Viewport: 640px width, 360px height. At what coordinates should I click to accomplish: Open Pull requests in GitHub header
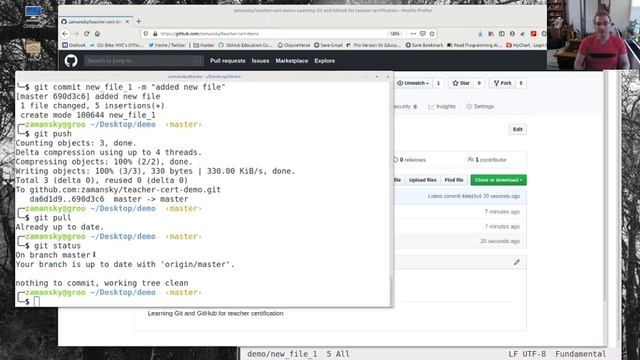pos(228,61)
